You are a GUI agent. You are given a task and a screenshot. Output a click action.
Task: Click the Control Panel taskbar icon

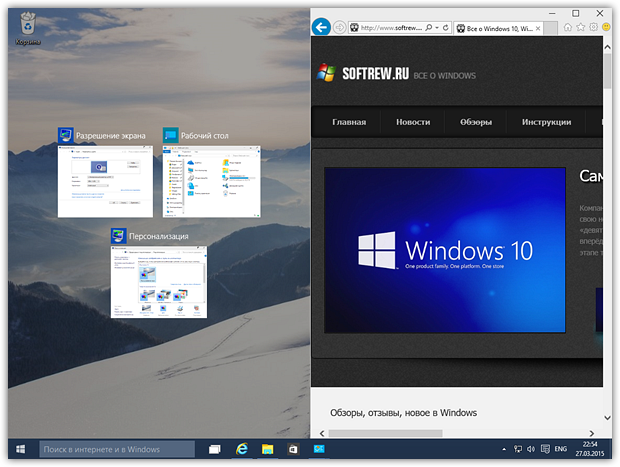(319, 449)
